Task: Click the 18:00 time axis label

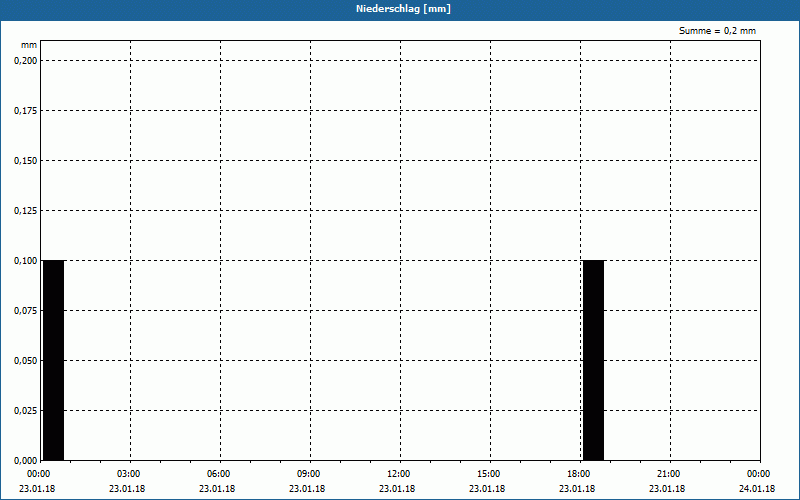Action: pyautogui.click(x=580, y=474)
